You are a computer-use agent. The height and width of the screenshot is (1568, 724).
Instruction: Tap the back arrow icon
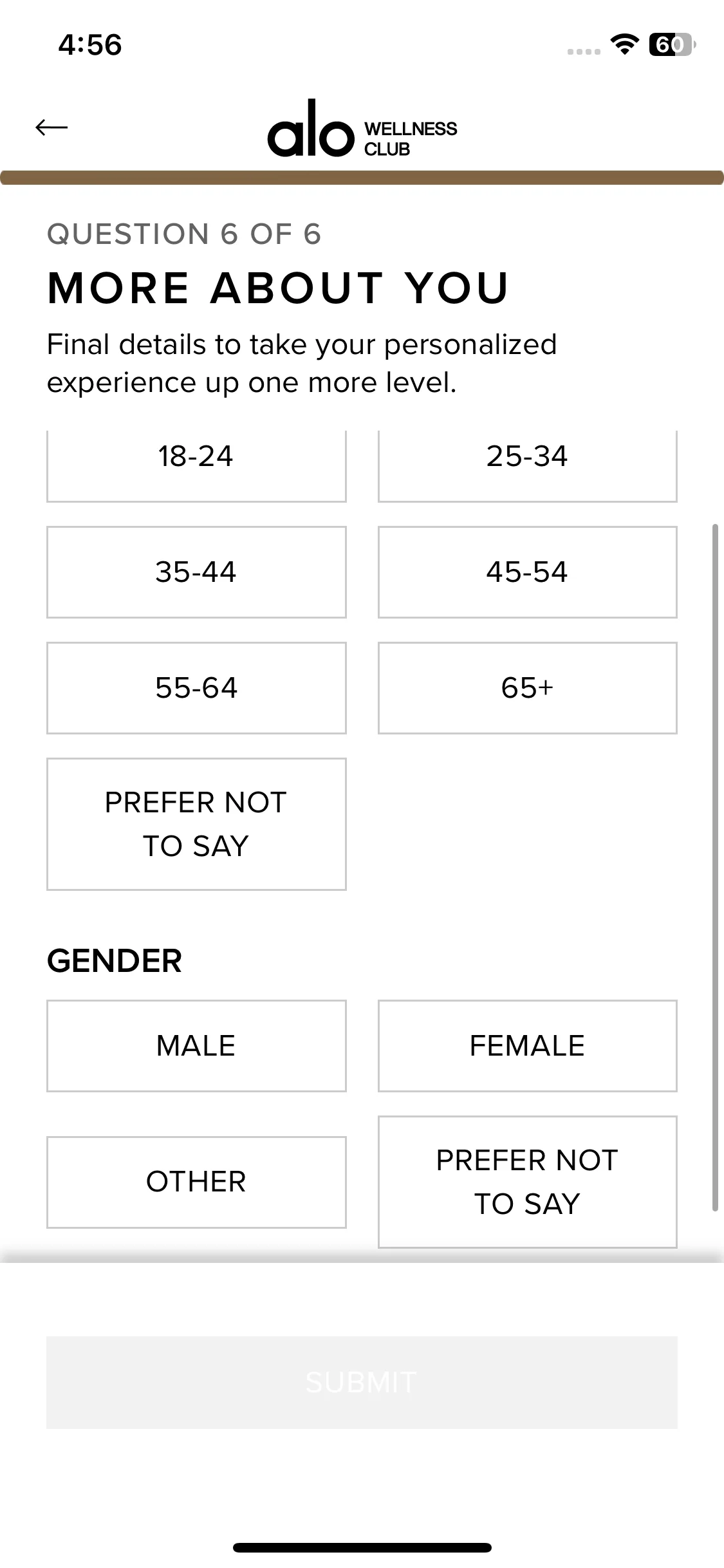pos(51,127)
